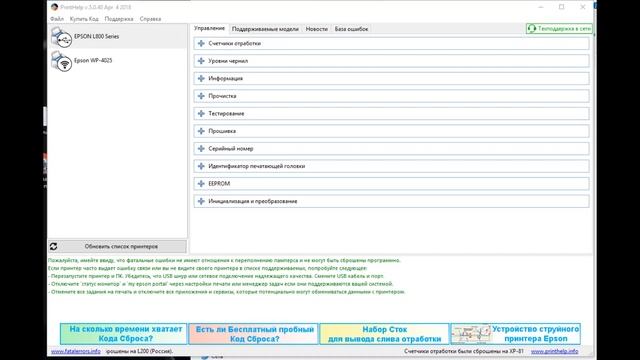Expand the Уровни чернил section
Viewport: 640px width, 360px height.
[x=391, y=61]
